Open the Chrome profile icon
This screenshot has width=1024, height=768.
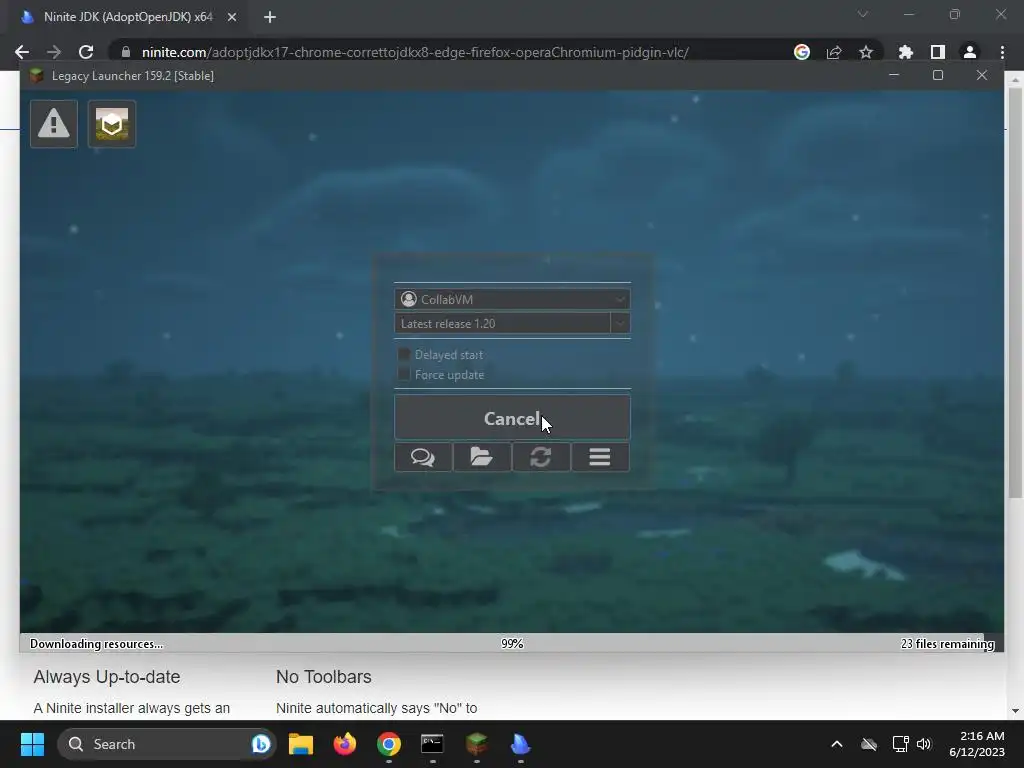tap(970, 52)
